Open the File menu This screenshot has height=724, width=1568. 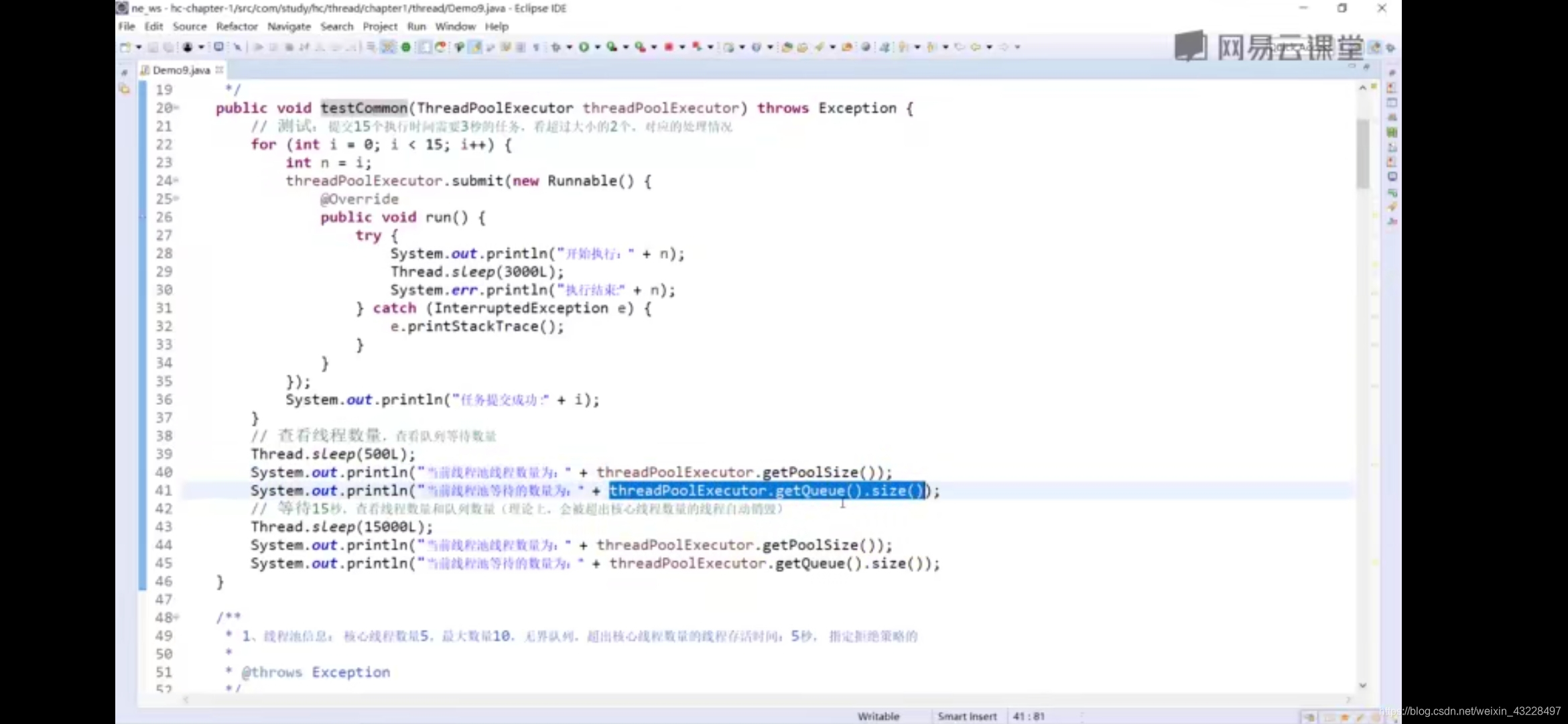coord(127,26)
